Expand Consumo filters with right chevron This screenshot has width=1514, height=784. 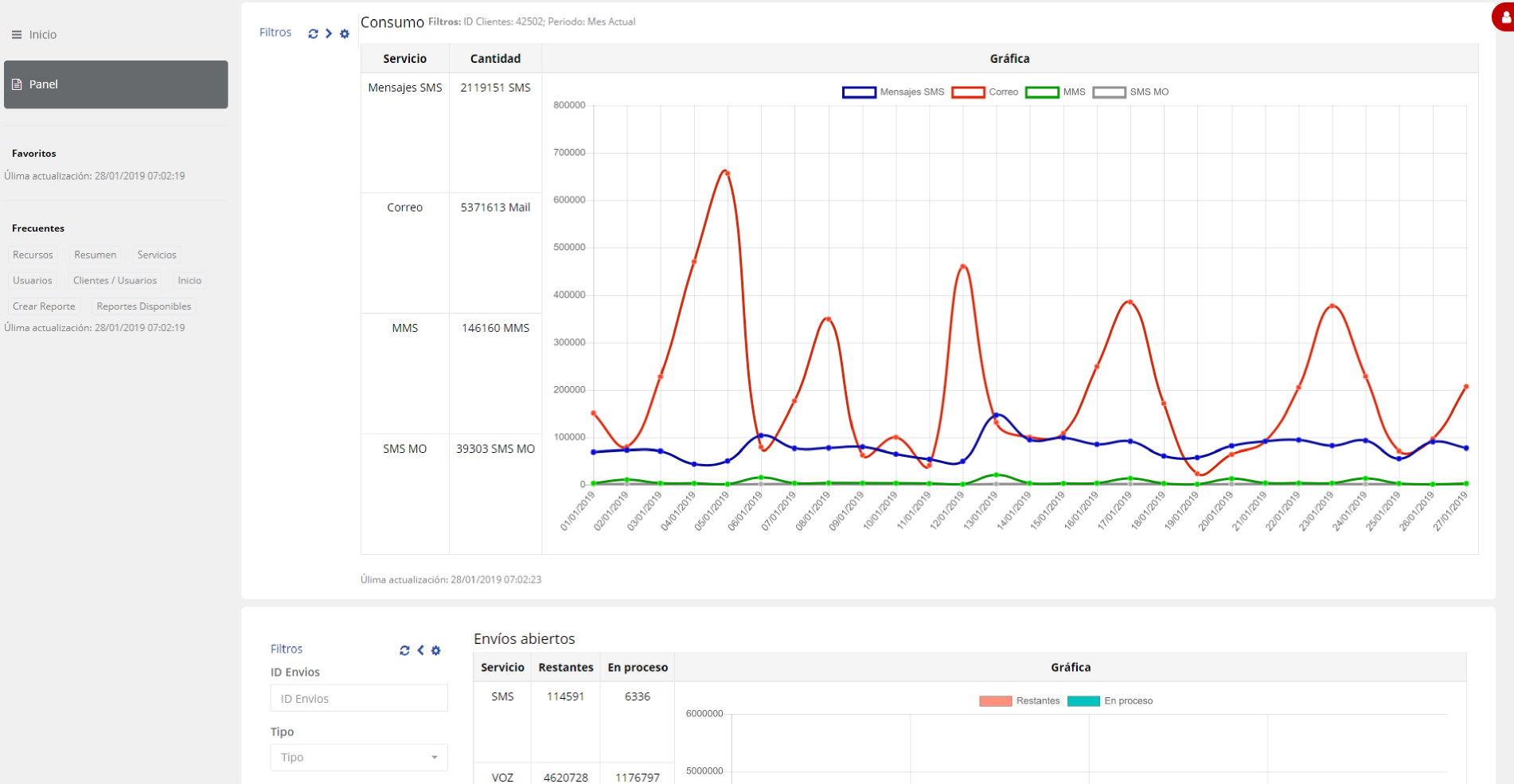click(329, 33)
